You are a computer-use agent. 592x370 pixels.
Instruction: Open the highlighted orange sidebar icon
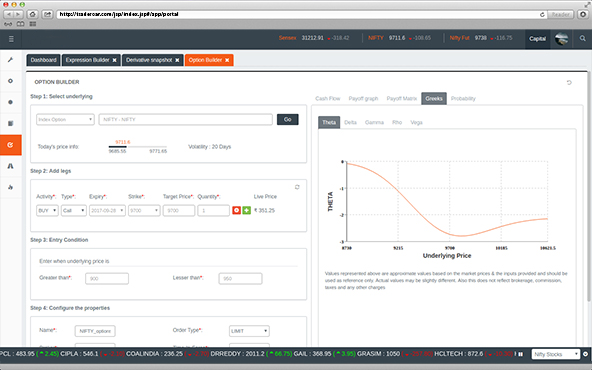click(11, 145)
